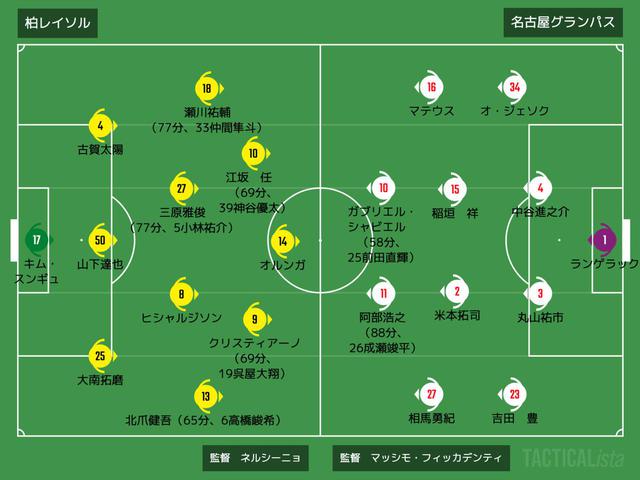
Task: Select the 監督 マッシモ・フィッカデンティ manager label
Action: pos(421,458)
